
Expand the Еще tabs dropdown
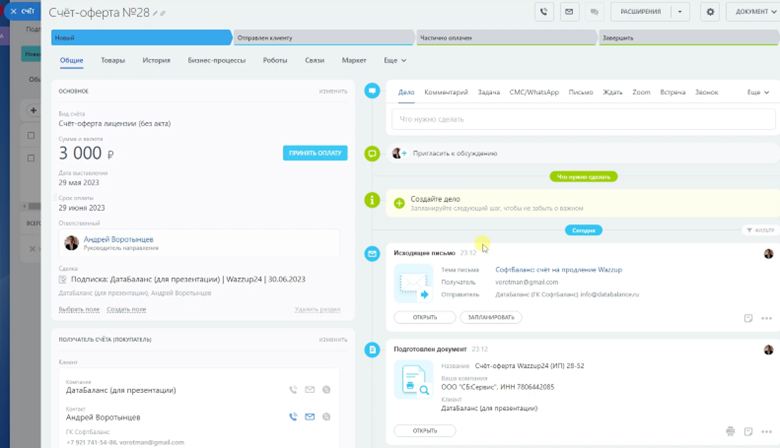(395, 60)
